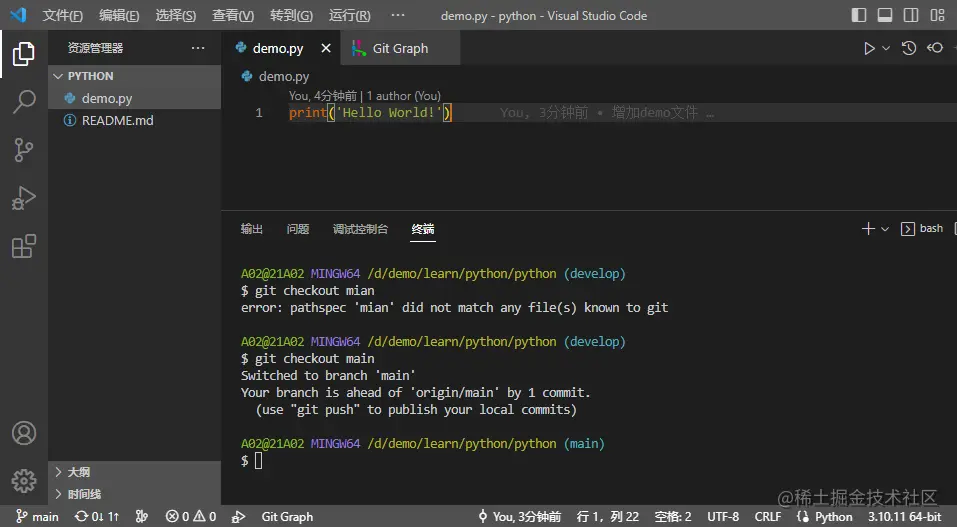Open the 文件(F) menu
Viewport: 957px width, 527px height.
[x=62, y=15]
